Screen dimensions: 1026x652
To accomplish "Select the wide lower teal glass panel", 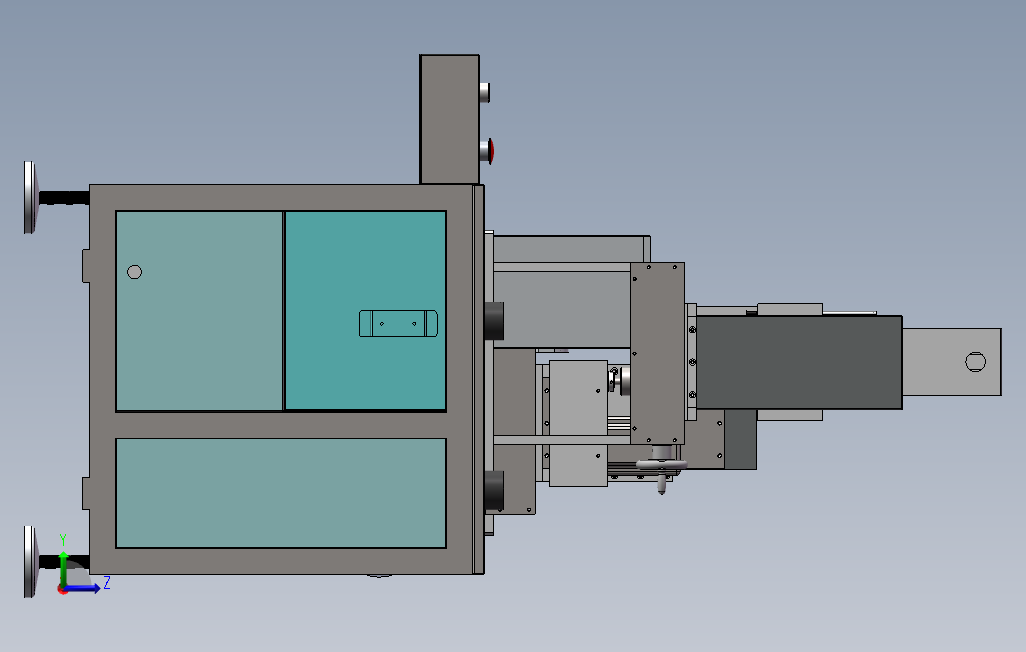I will 281,493.
